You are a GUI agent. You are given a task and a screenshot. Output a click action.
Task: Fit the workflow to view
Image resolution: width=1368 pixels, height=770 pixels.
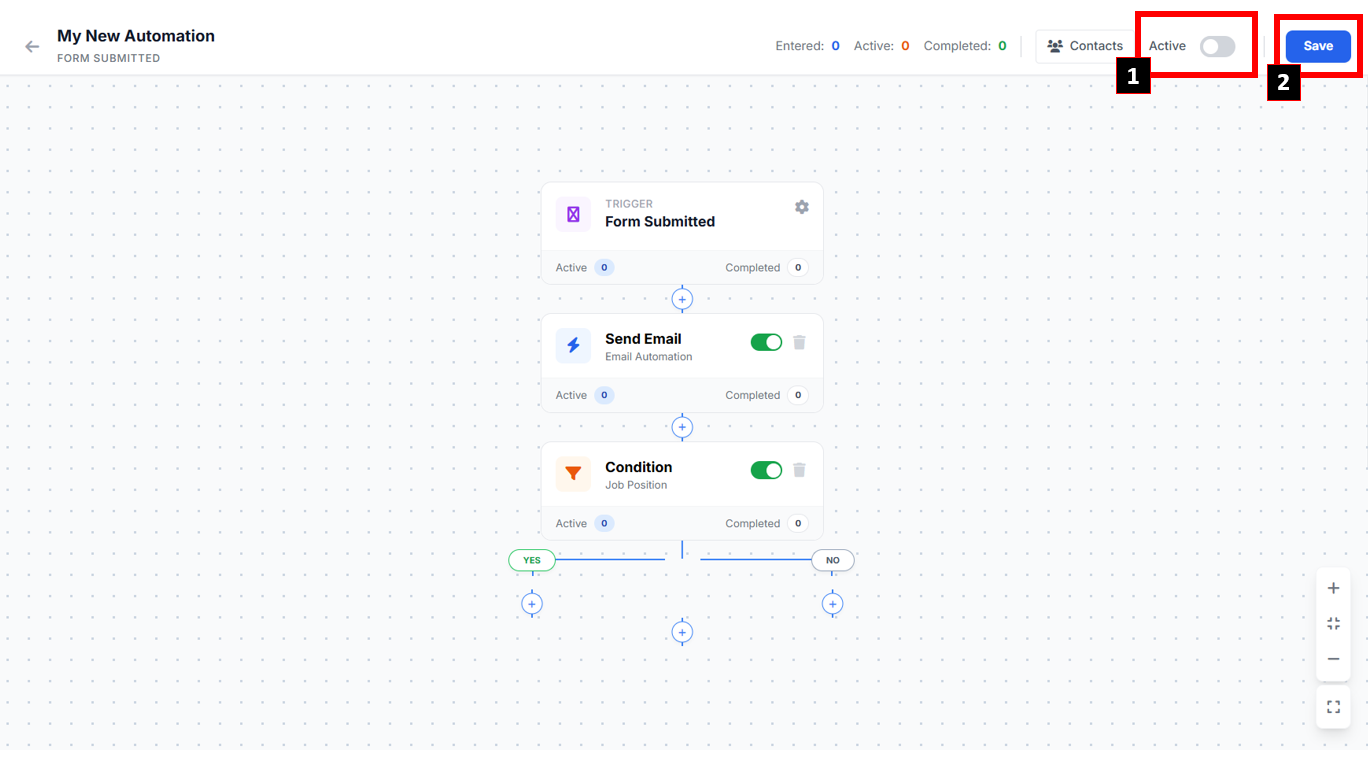pyautogui.click(x=1333, y=624)
